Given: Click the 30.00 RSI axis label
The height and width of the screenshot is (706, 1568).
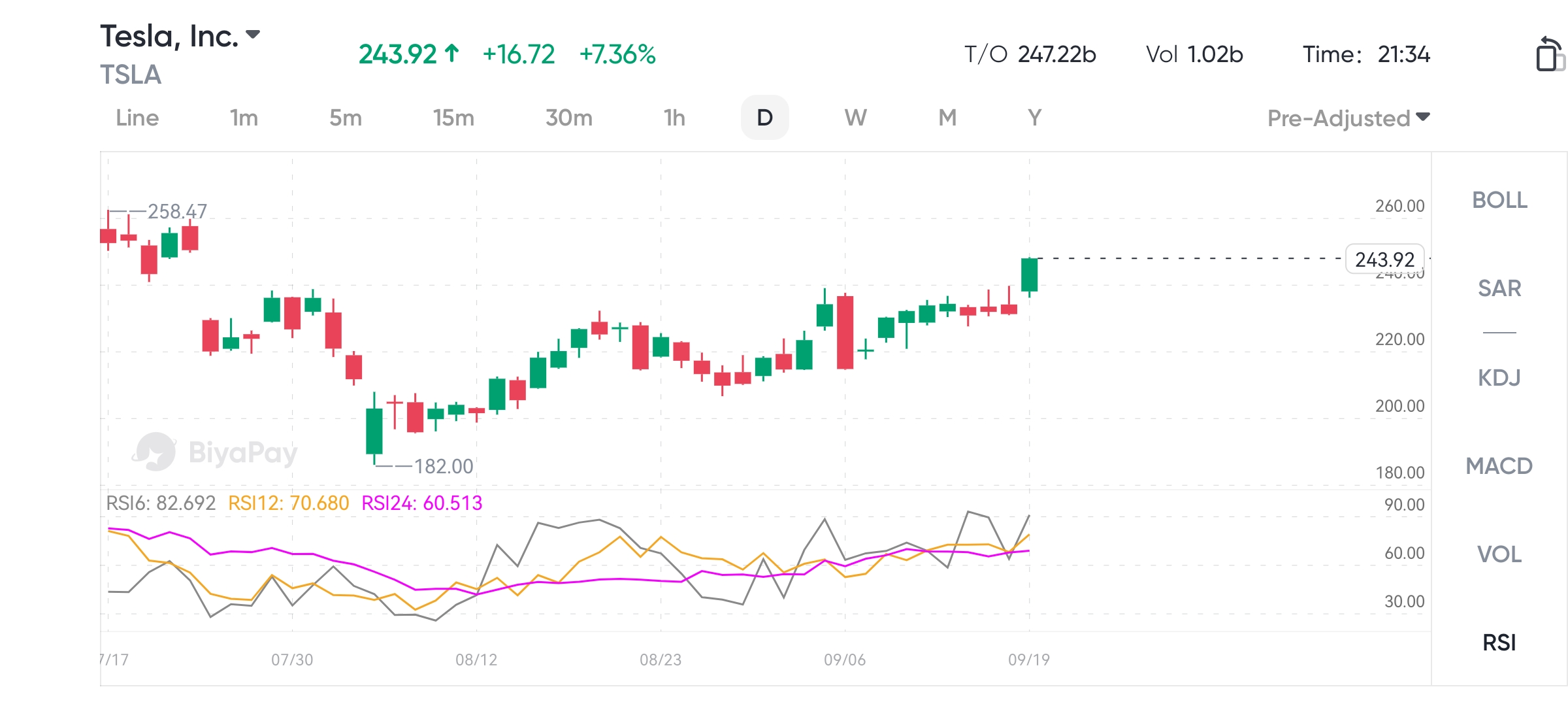Looking at the screenshot, I should (x=1404, y=601).
